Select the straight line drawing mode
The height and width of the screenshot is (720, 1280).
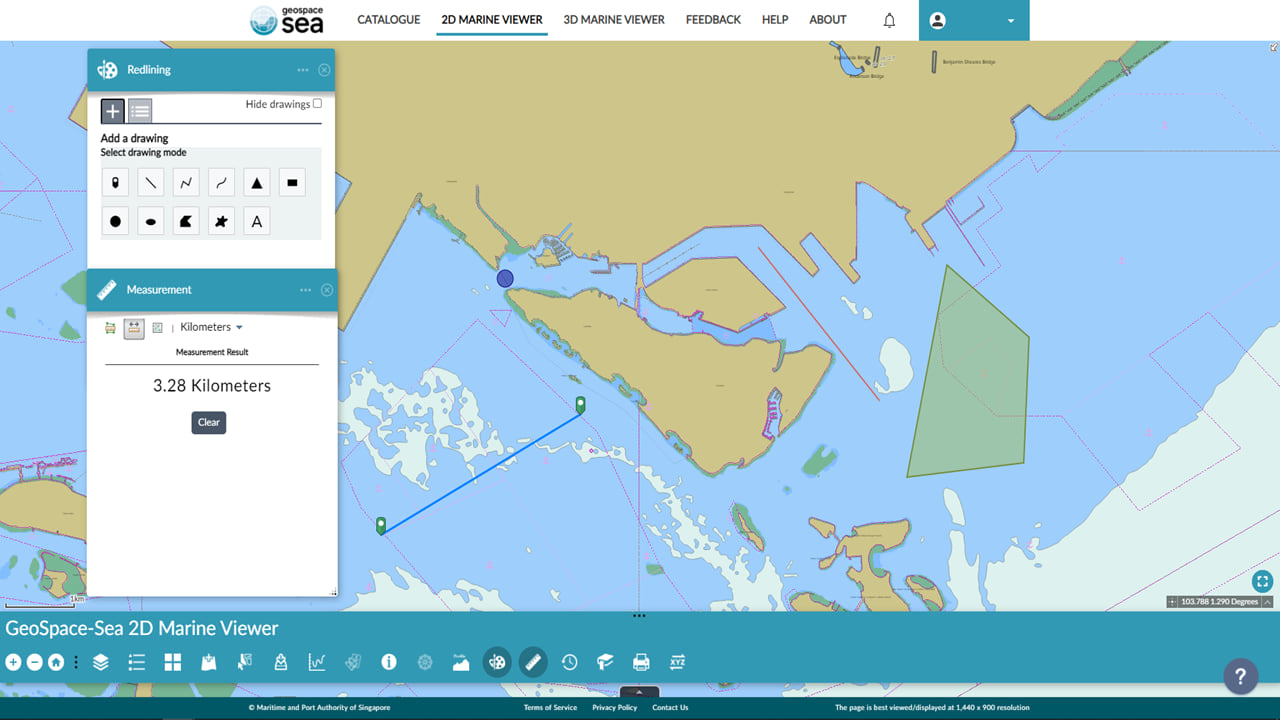151,183
